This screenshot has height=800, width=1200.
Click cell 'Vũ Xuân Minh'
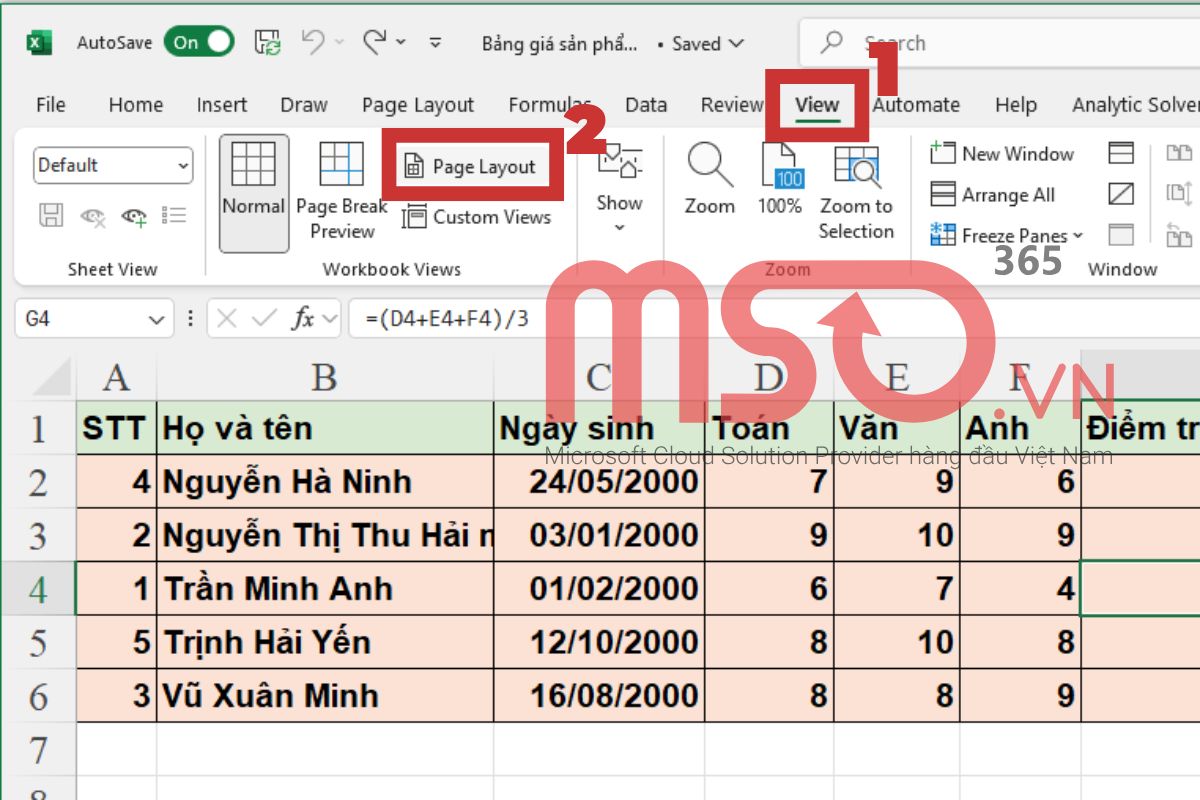pyautogui.click(x=326, y=695)
